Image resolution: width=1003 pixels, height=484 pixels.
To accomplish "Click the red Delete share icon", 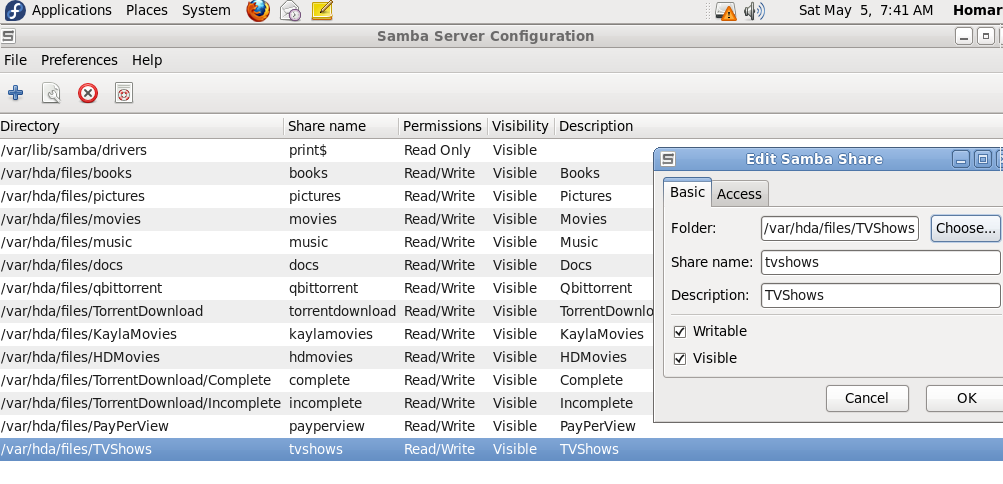I will point(88,93).
